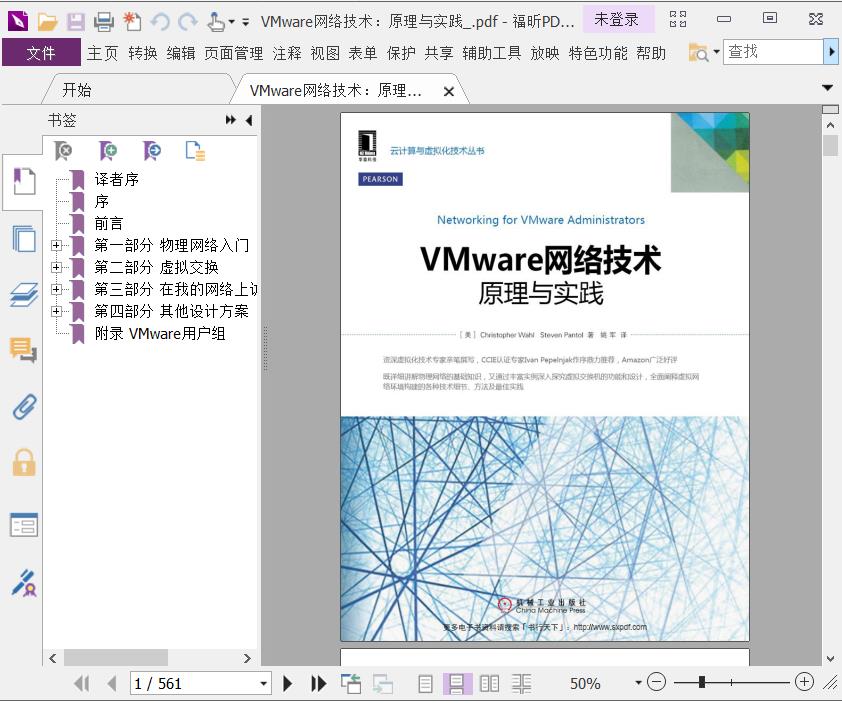Toggle the ribbon display mode grid icon
The width and height of the screenshot is (842, 703).
pyautogui.click(x=678, y=19)
